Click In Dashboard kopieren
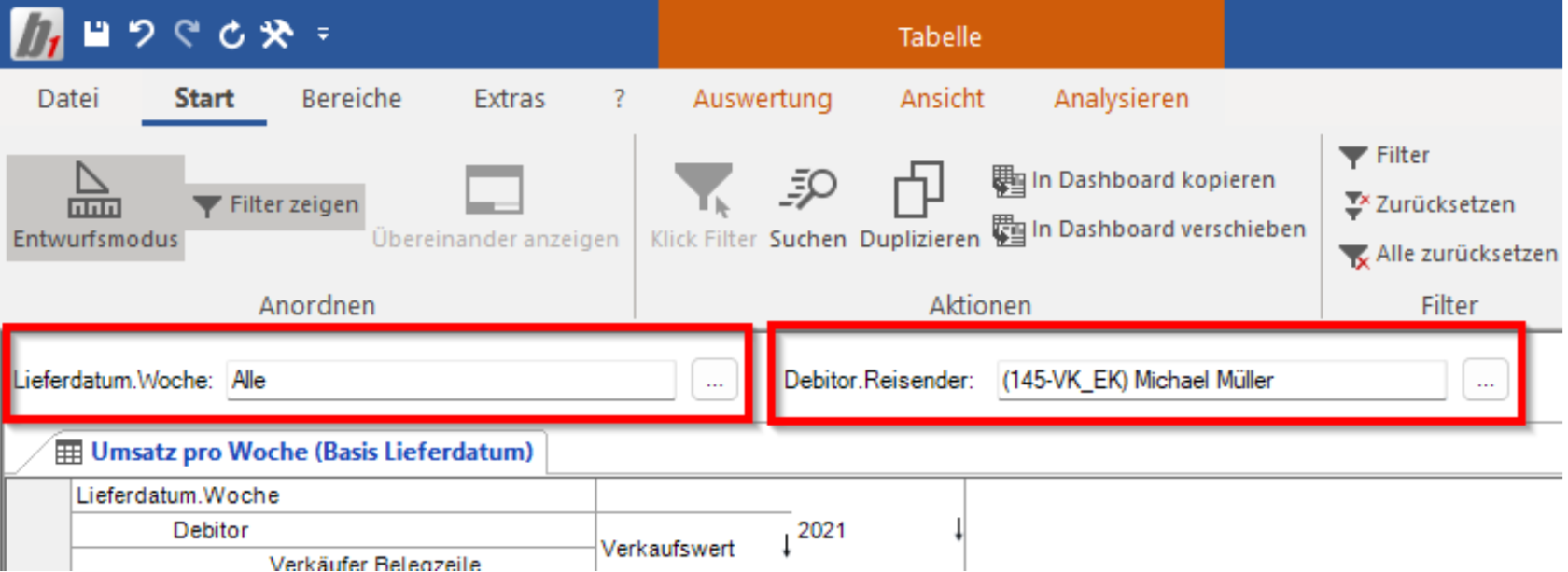This screenshot has width=1568, height=572. 1133,180
